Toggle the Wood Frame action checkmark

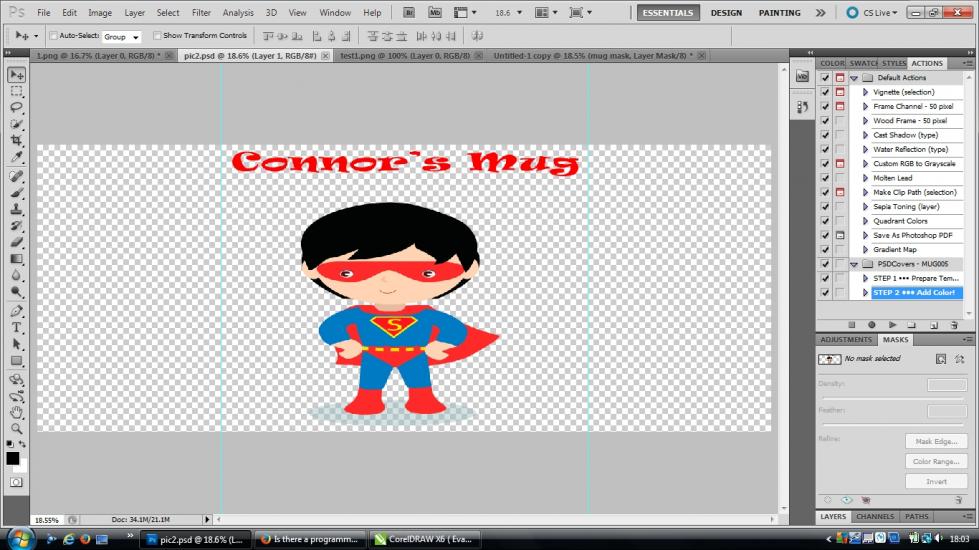pos(825,120)
